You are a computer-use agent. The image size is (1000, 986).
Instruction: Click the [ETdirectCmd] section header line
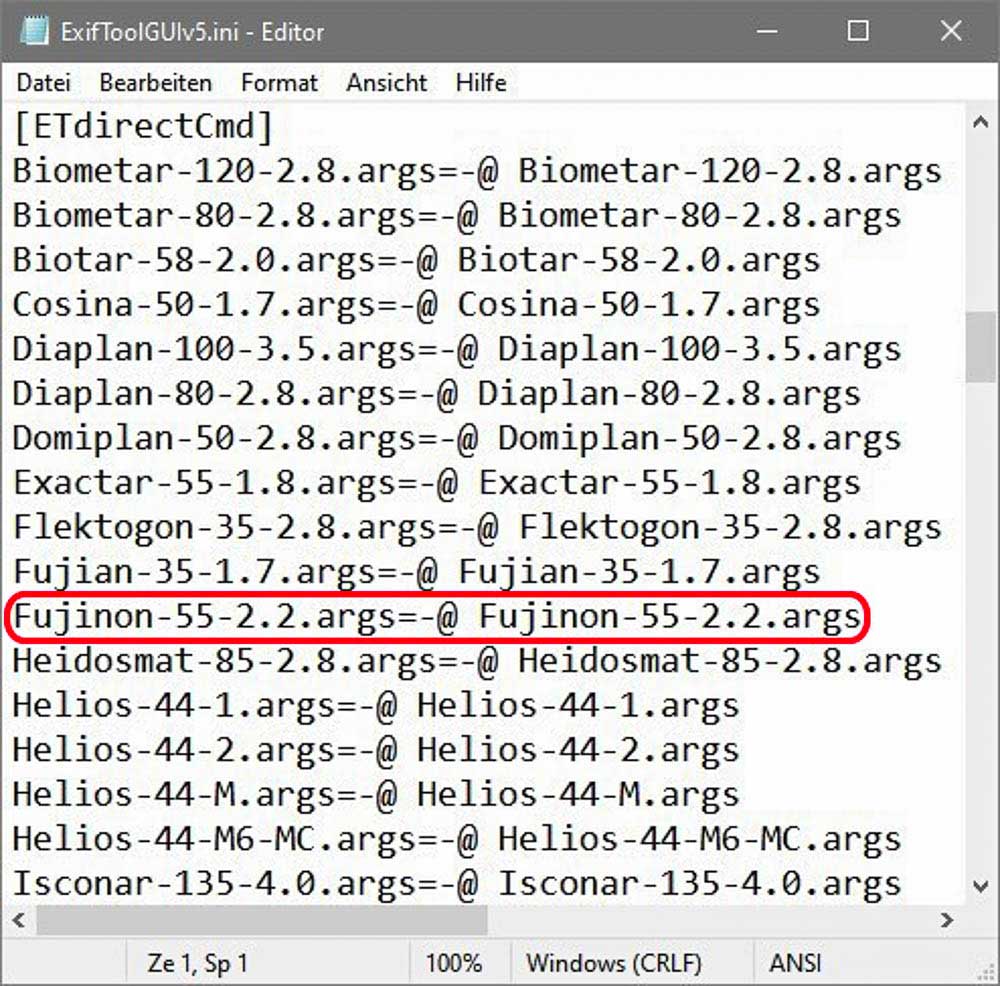pos(143,126)
